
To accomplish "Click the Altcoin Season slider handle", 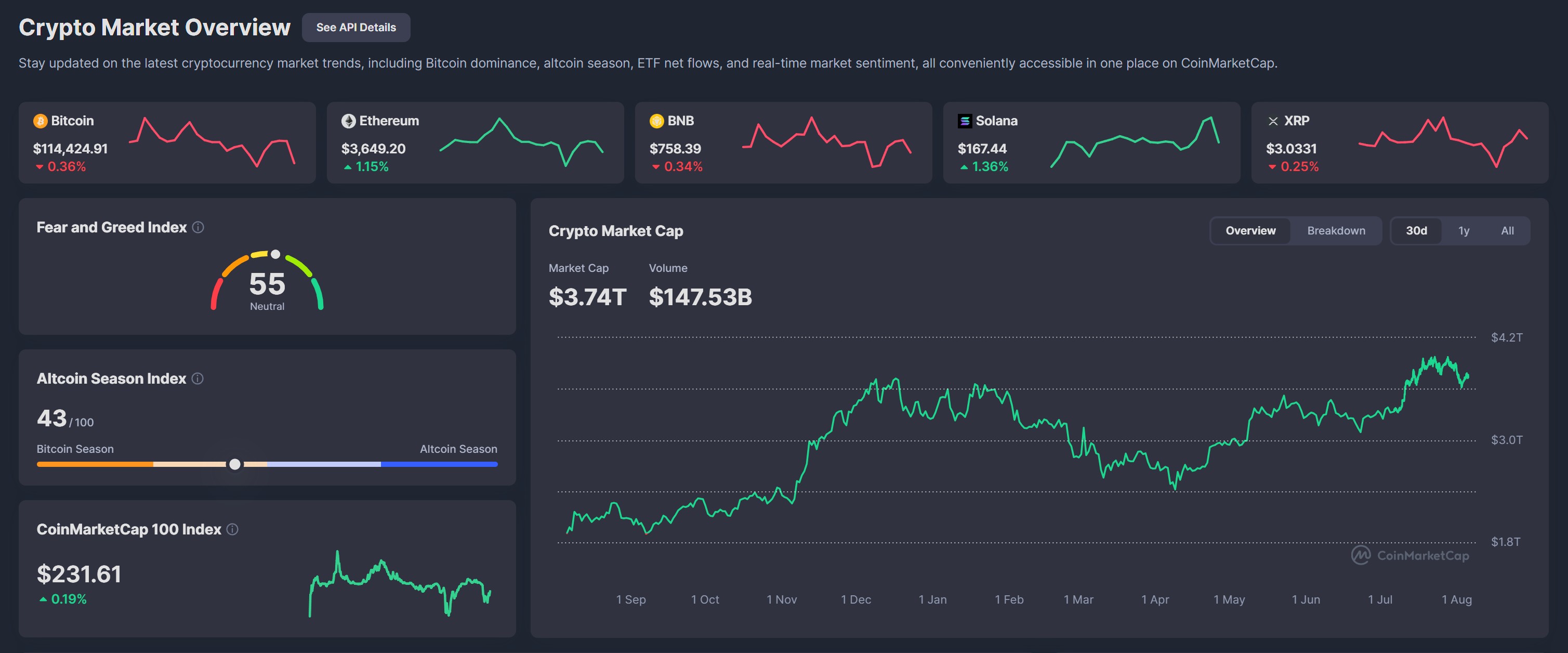I will point(234,465).
